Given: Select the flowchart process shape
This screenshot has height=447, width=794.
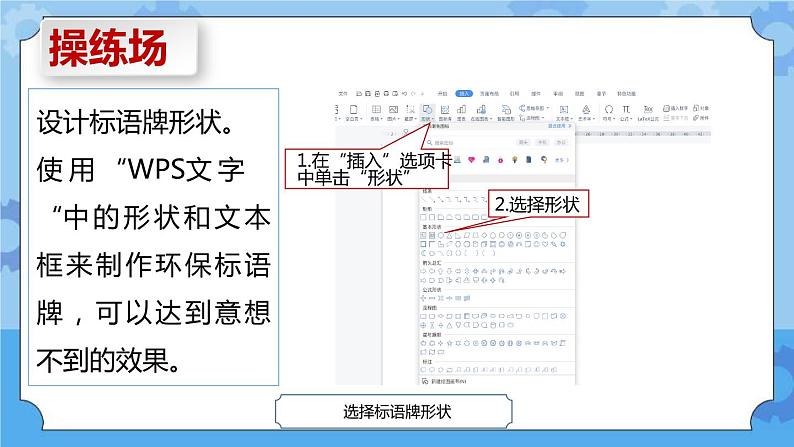Looking at the screenshot, I should tap(423, 316).
